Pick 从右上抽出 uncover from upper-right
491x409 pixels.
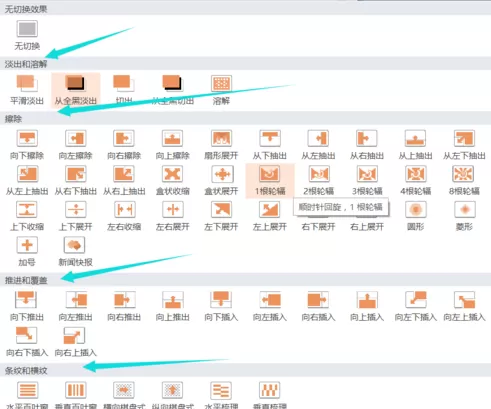[124, 181]
